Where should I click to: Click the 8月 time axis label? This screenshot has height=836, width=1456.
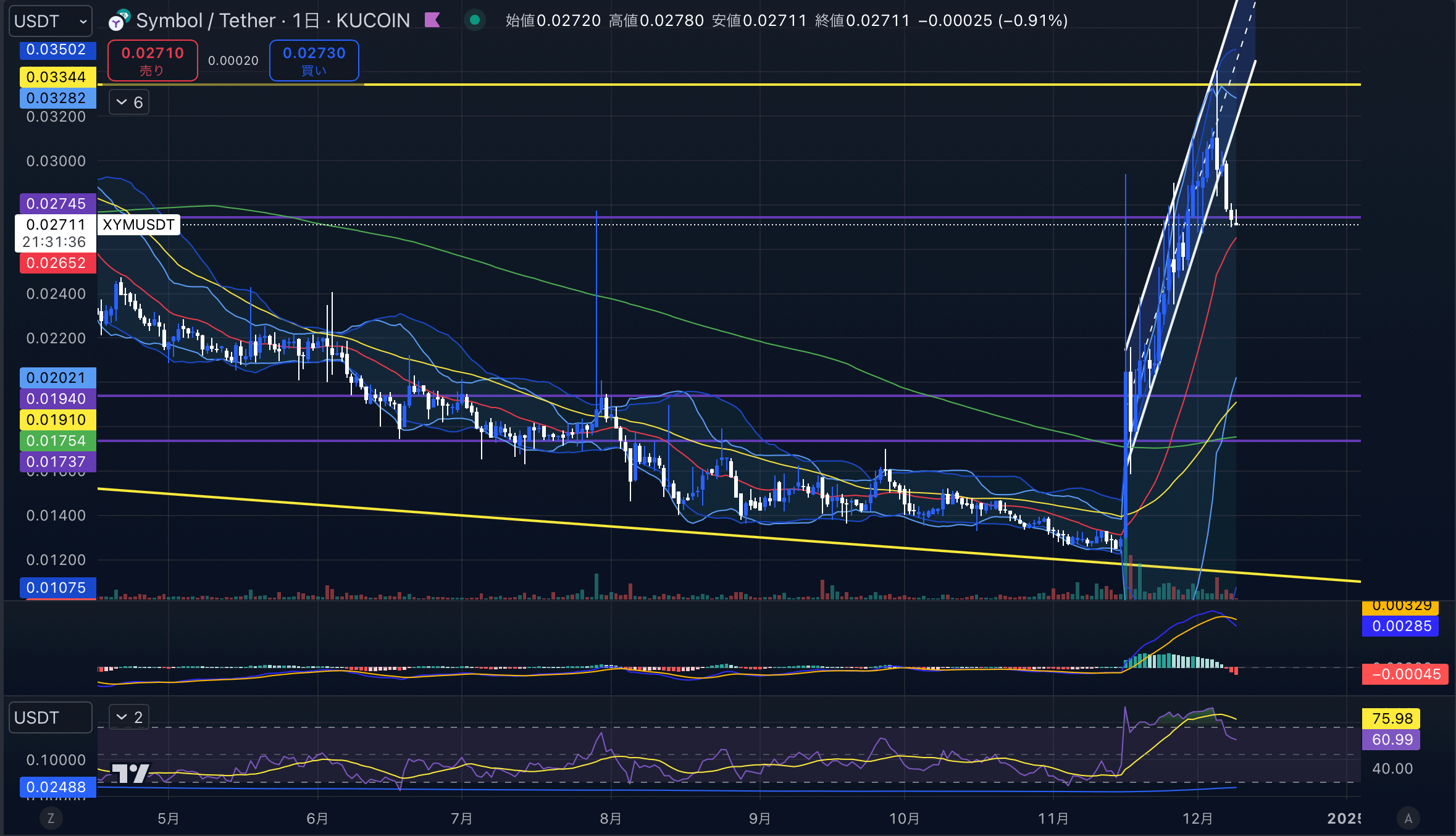click(611, 819)
